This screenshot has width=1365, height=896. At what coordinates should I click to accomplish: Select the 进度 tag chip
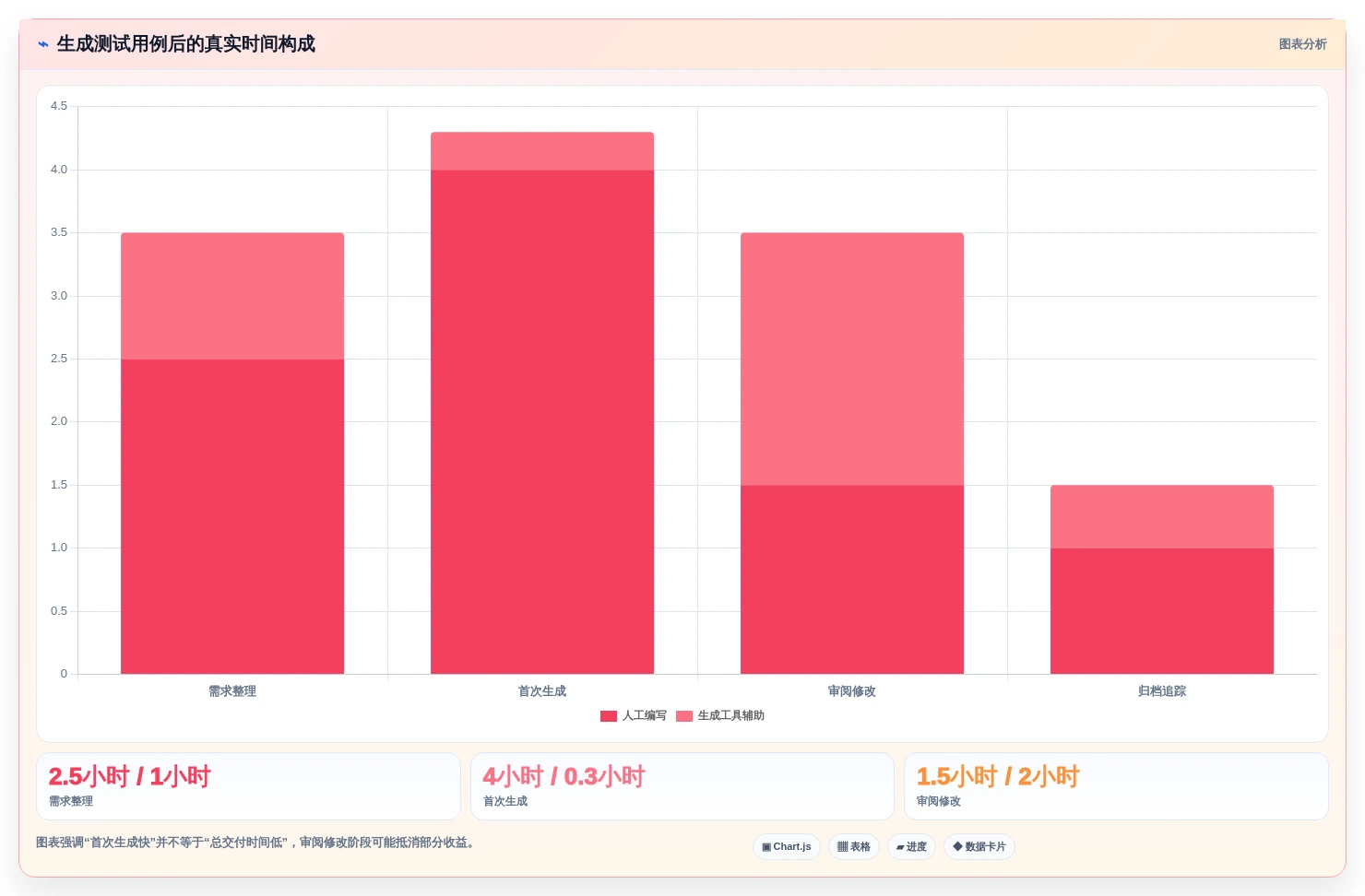coord(912,846)
